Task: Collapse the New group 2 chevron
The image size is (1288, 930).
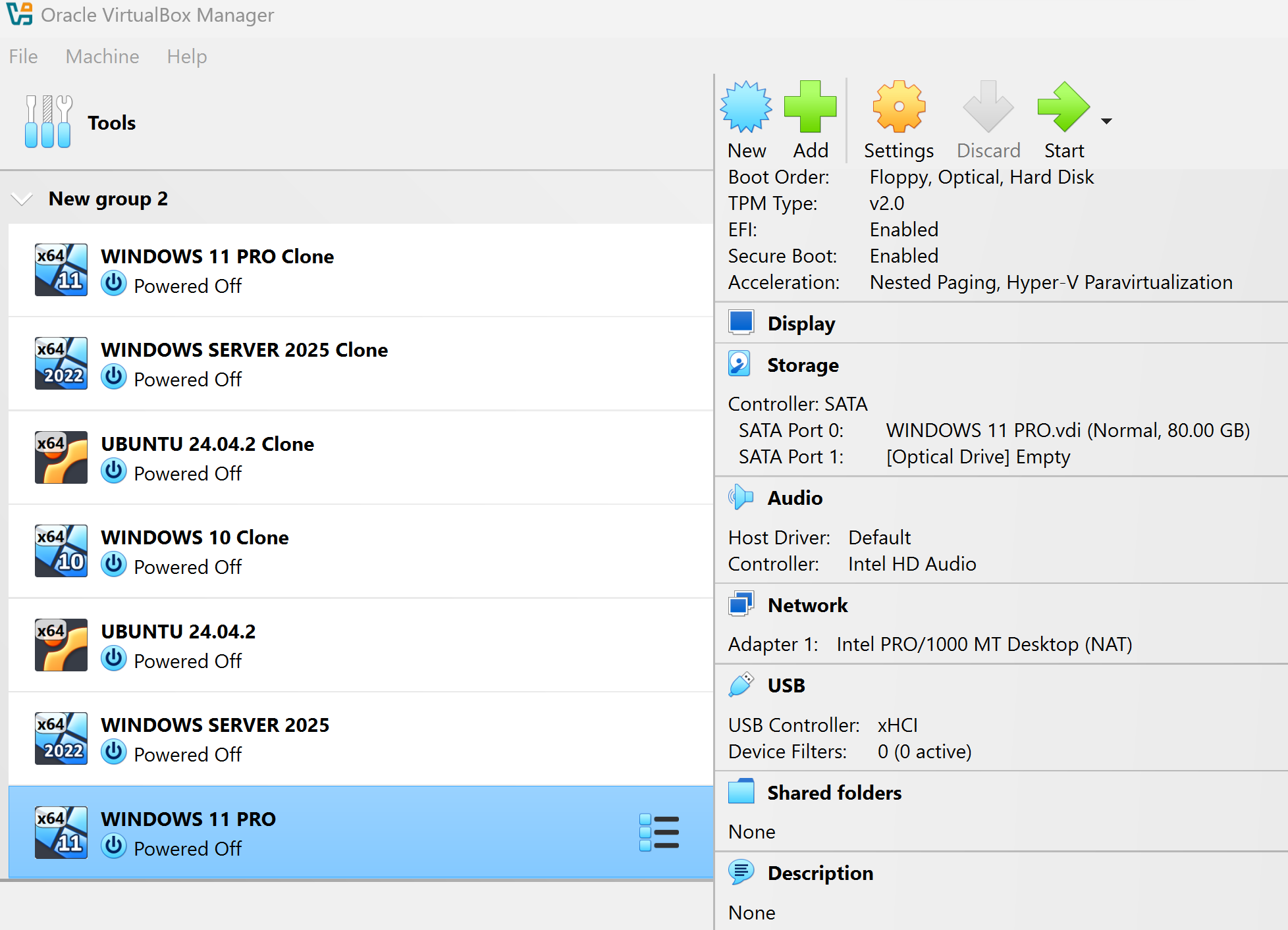Action: click(22, 199)
